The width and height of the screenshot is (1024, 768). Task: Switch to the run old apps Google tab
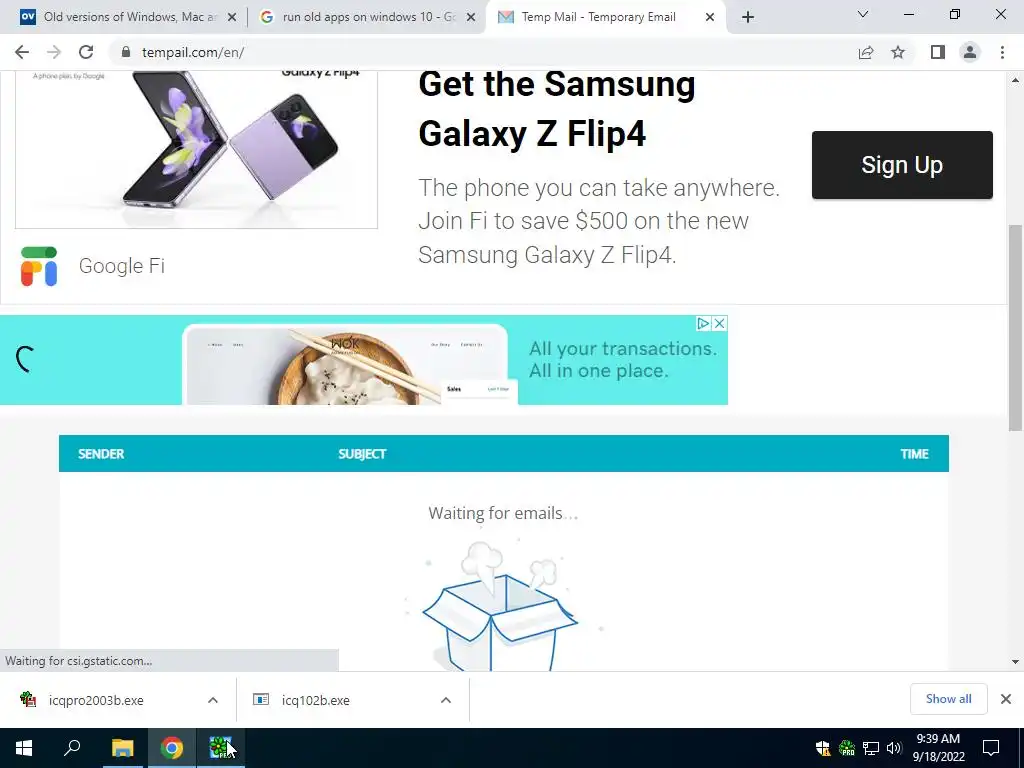(368, 17)
